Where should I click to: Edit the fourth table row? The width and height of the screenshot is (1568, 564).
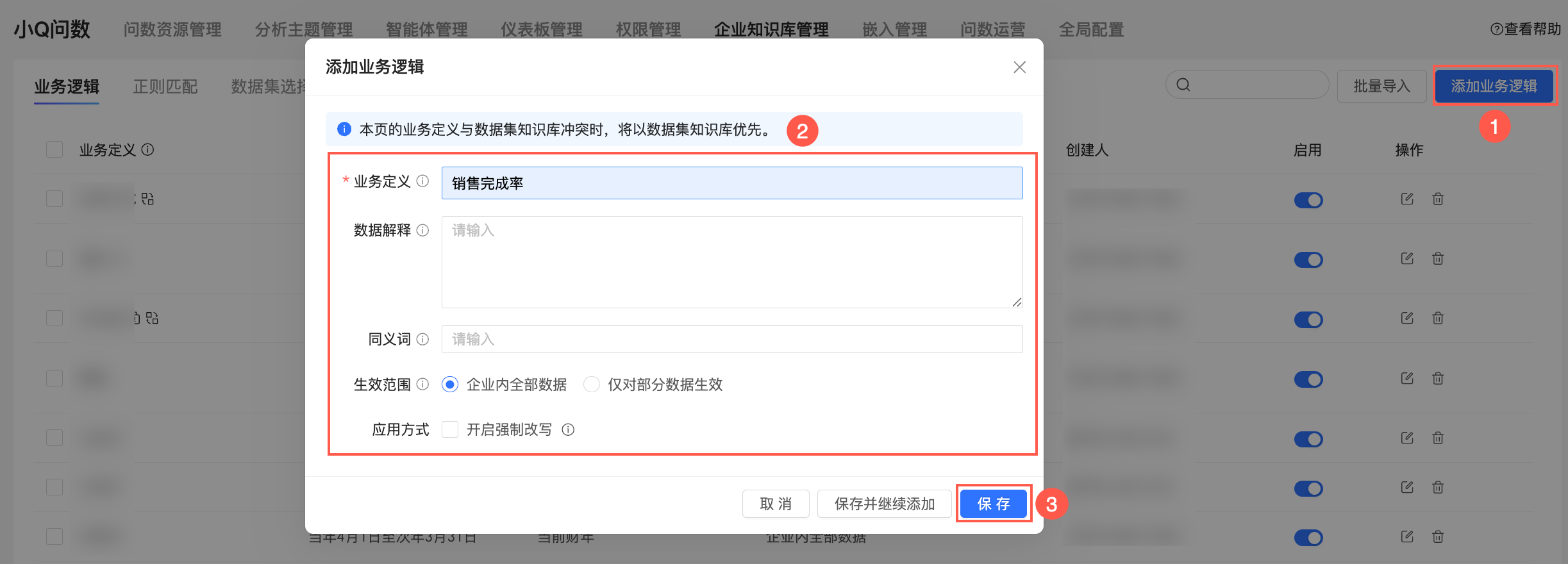[1407, 378]
